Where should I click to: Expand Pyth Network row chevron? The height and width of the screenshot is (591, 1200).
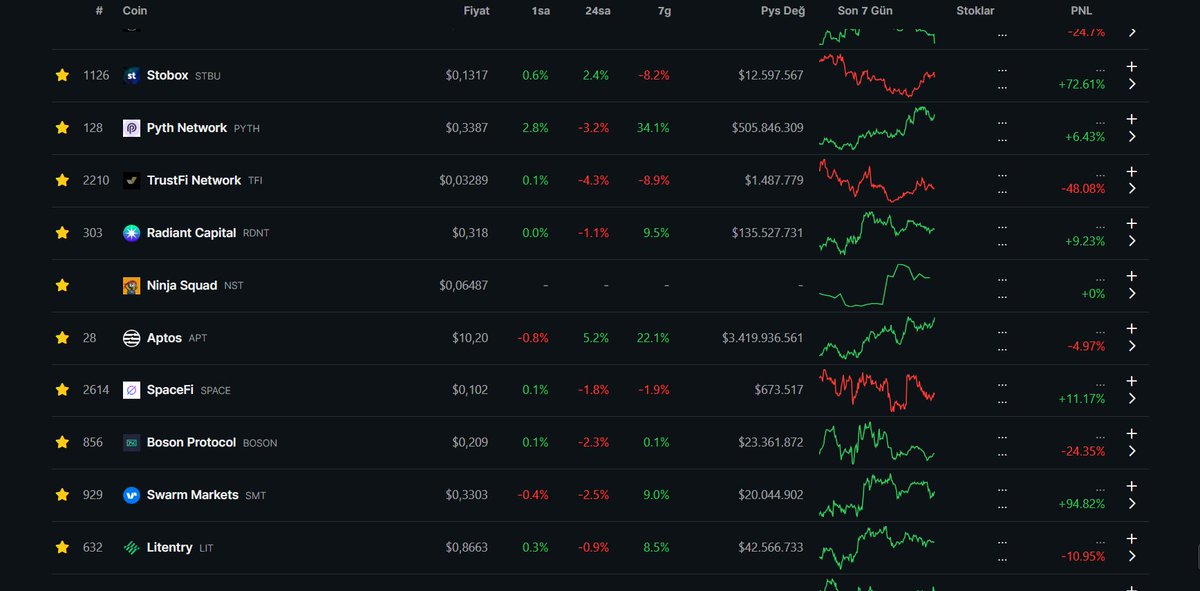pyautogui.click(x=1132, y=137)
